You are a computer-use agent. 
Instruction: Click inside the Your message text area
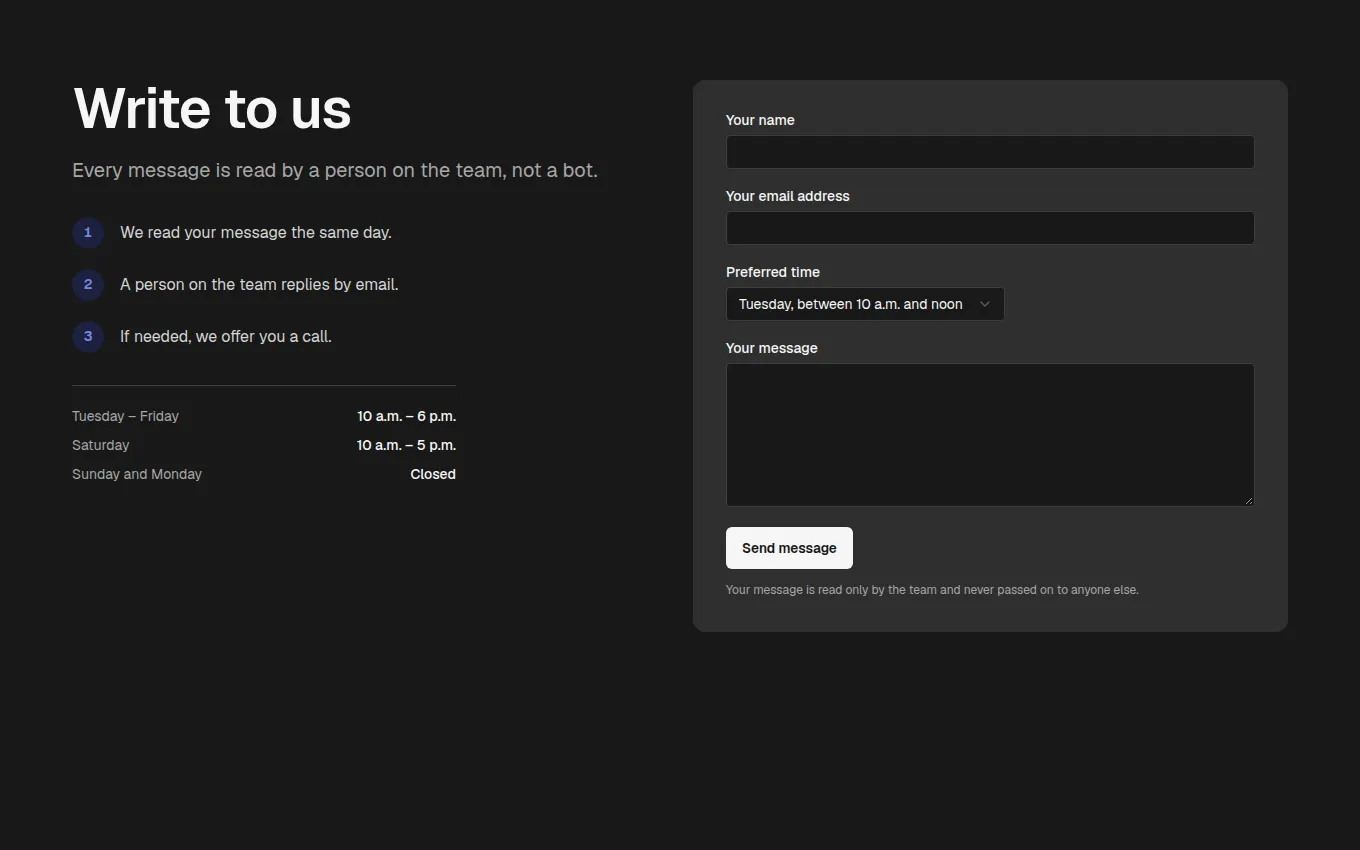(x=990, y=435)
